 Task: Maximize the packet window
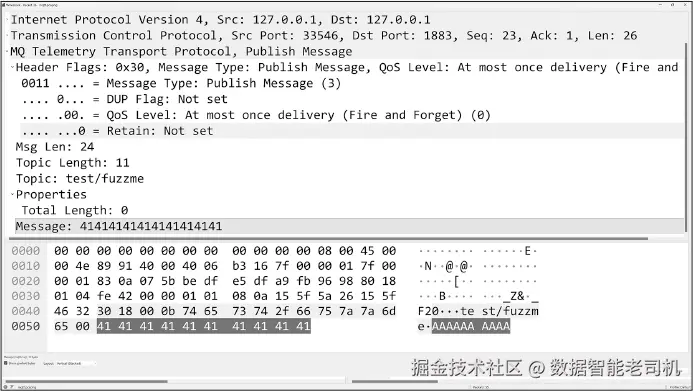click(x=673, y=4)
